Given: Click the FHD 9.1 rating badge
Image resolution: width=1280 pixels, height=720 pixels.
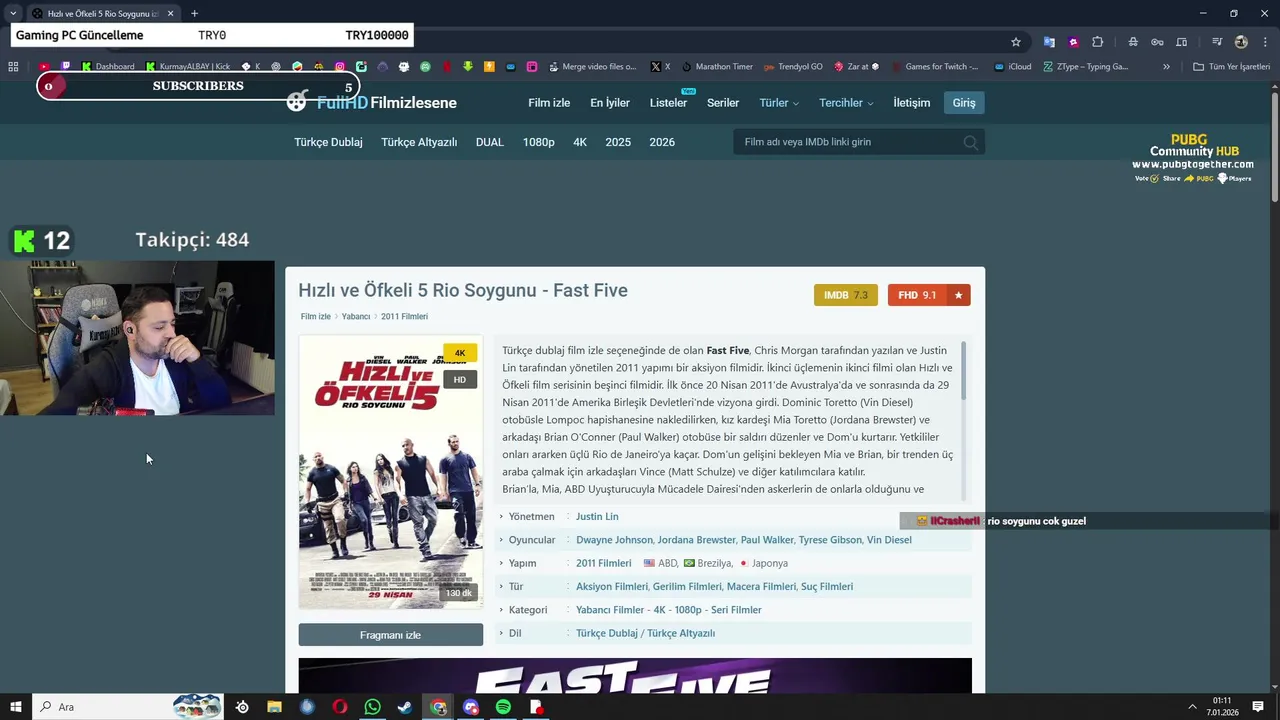Looking at the screenshot, I should pyautogui.click(x=917, y=295).
